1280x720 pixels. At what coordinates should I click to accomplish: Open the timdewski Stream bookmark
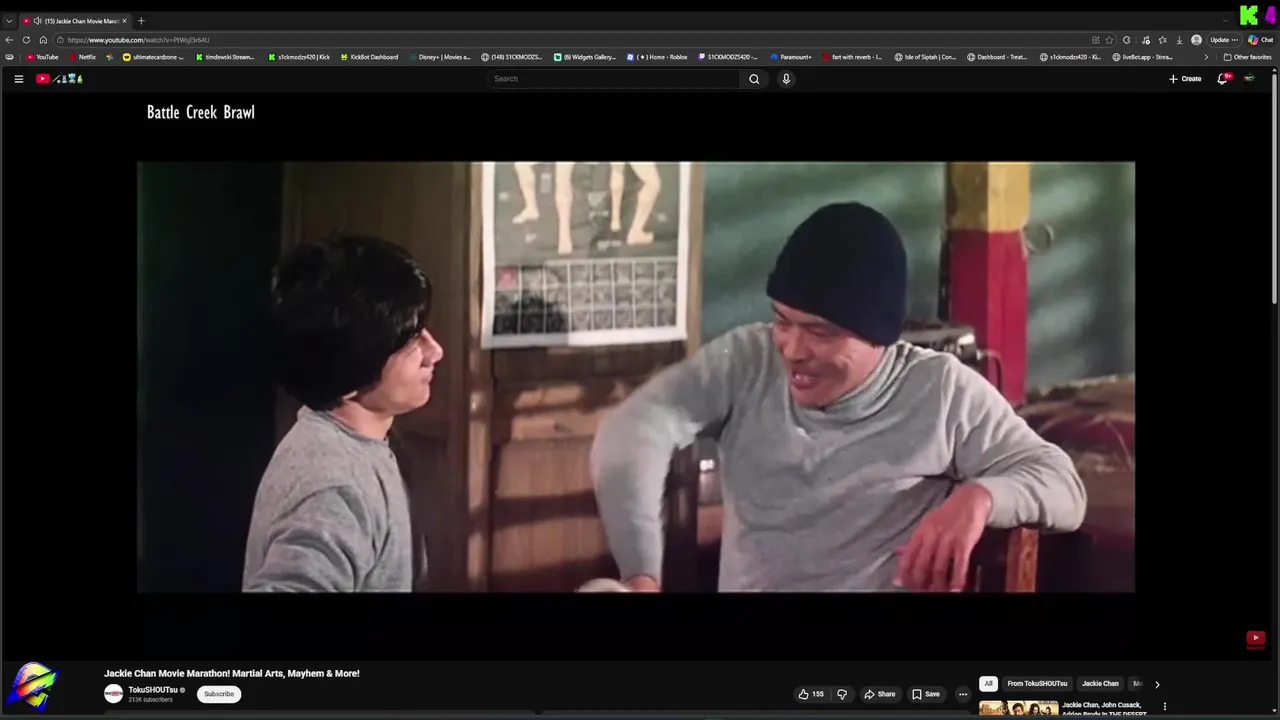pos(225,57)
